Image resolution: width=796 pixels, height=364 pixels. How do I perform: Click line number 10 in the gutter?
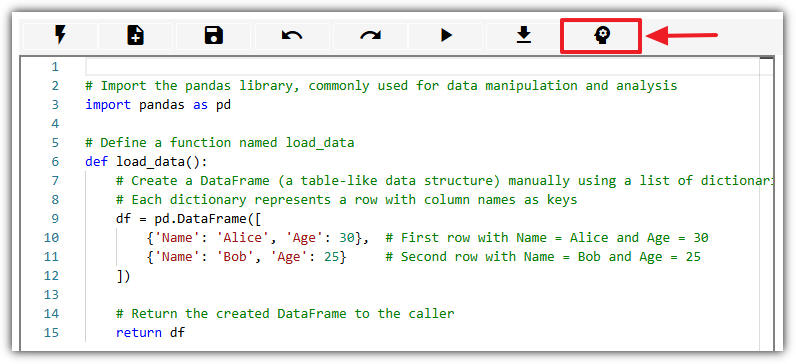click(51, 238)
